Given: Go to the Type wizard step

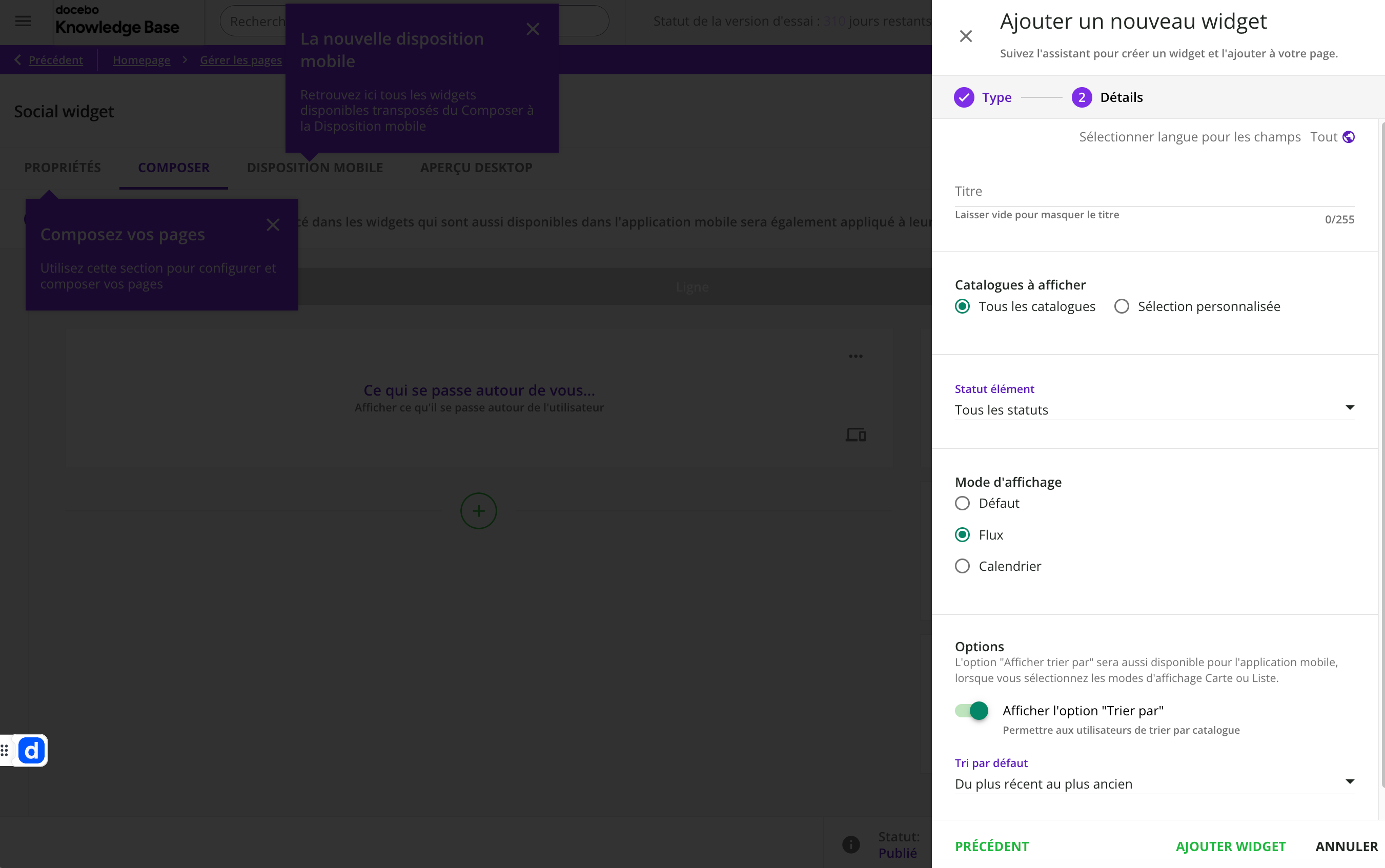Looking at the screenshot, I should coord(983,97).
